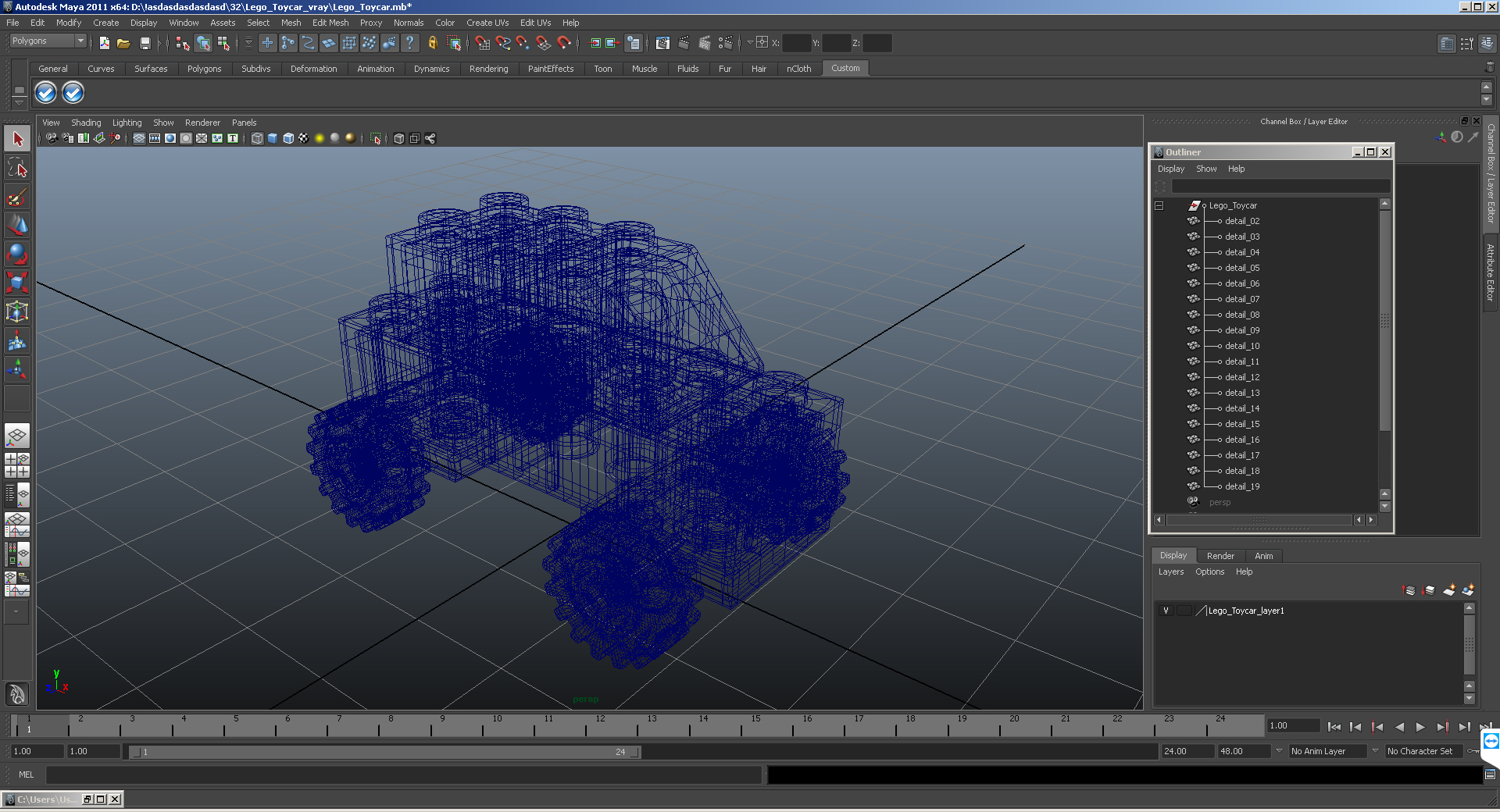The image size is (1500, 812).
Task: Open the Edit Mesh menu
Action: click(330, 23)
